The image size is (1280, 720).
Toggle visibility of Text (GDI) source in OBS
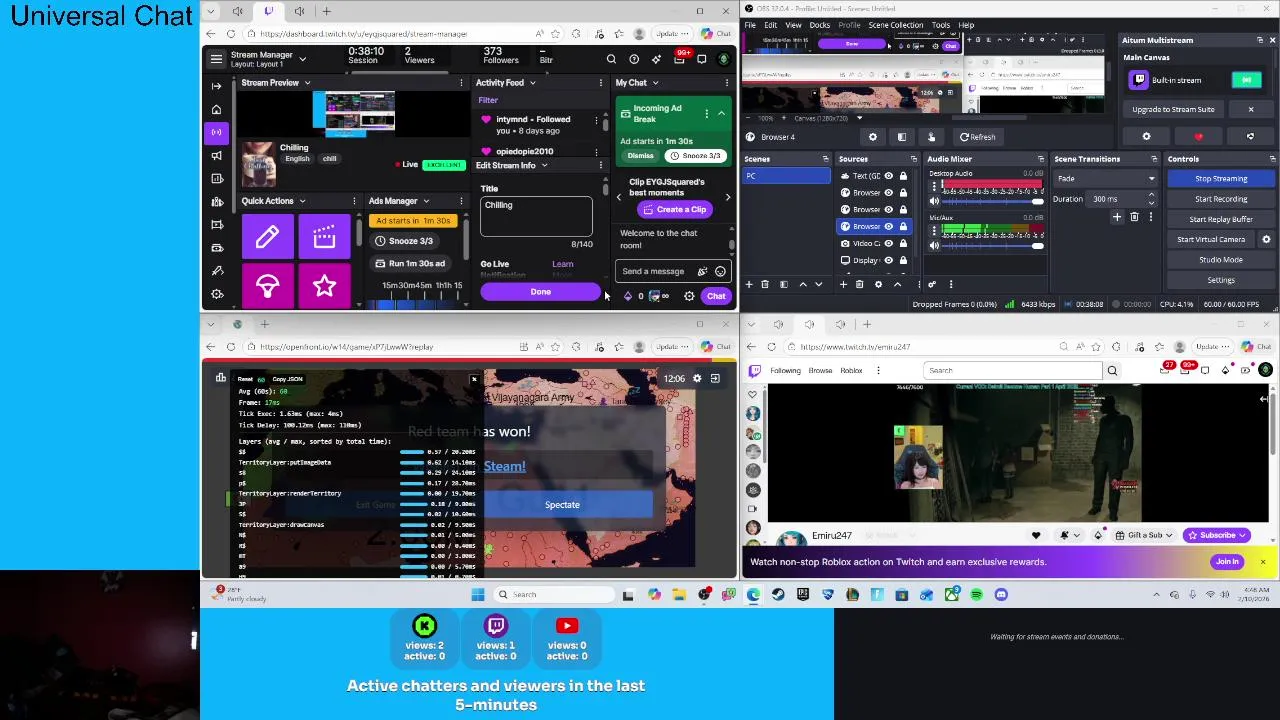pyautogui.click(x=888, y=176)
